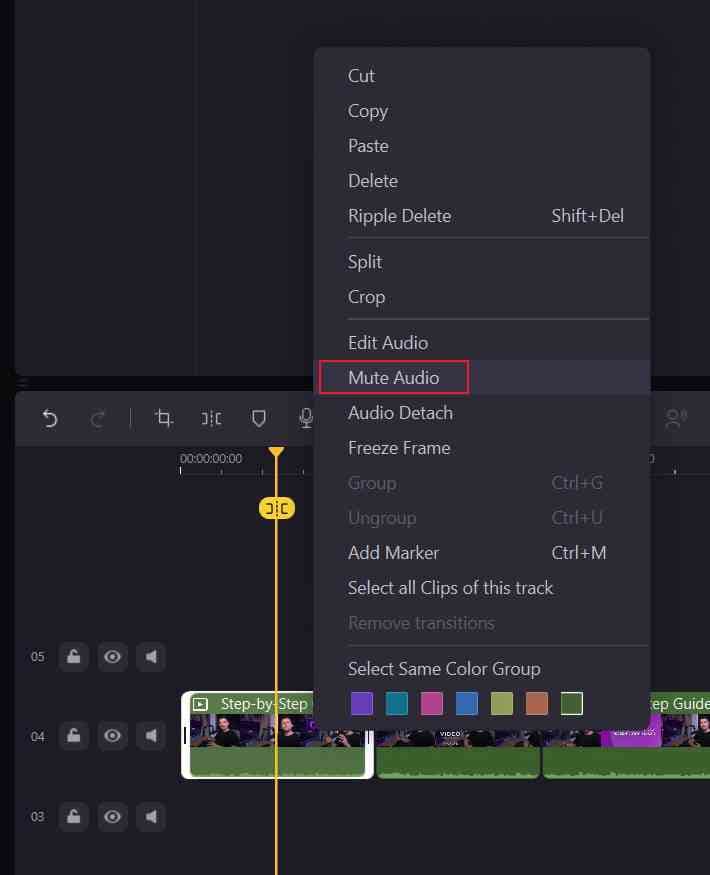Click the Undo arrow in timeline toolbar
710x875 pixels.
50,418
